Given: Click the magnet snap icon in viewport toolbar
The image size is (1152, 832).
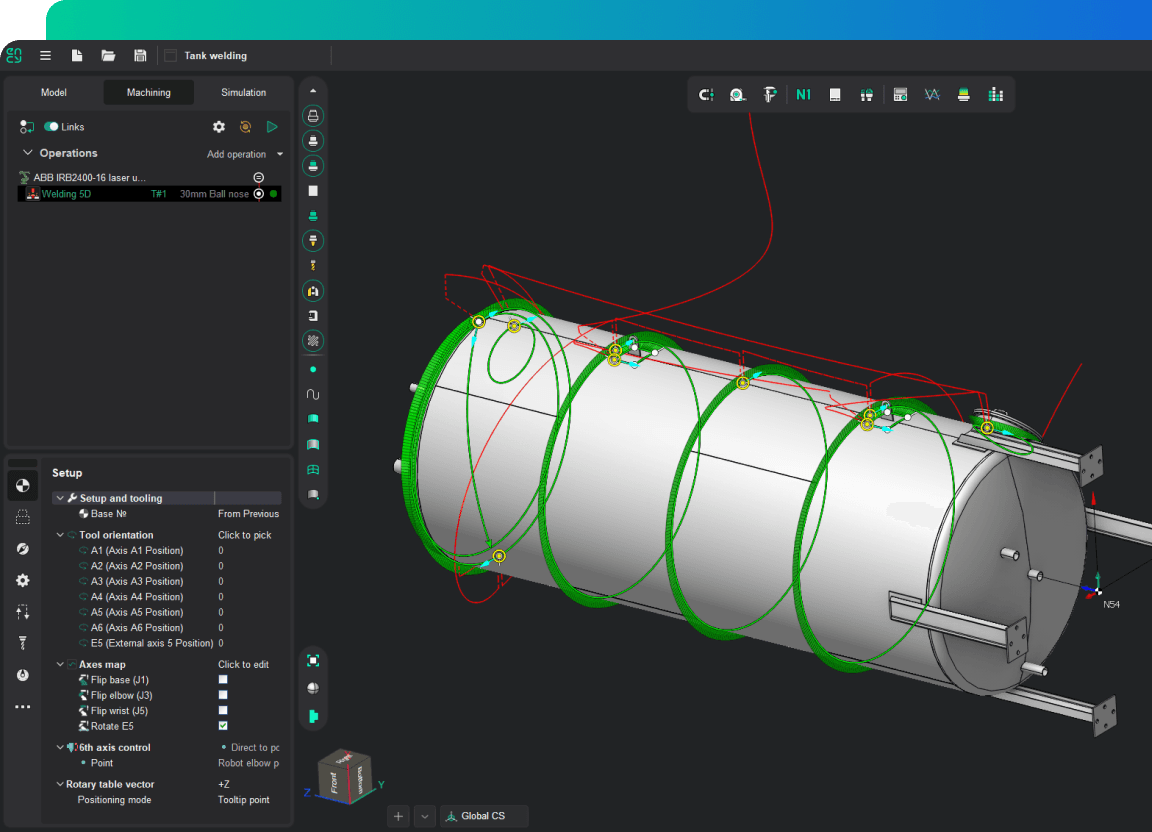Looking at the screenshot, I should (x=706, y=95).
